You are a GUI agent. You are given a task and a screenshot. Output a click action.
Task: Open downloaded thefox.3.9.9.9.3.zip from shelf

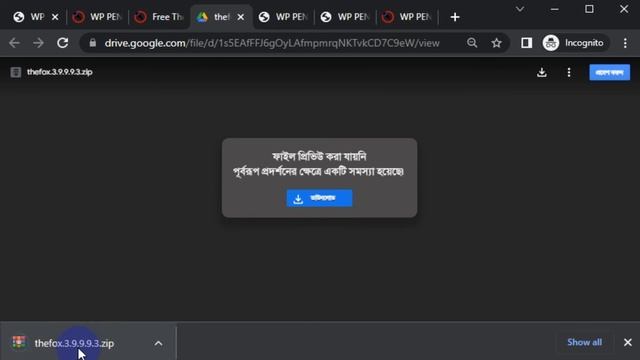pyautogui.click(x=74, y=343)
